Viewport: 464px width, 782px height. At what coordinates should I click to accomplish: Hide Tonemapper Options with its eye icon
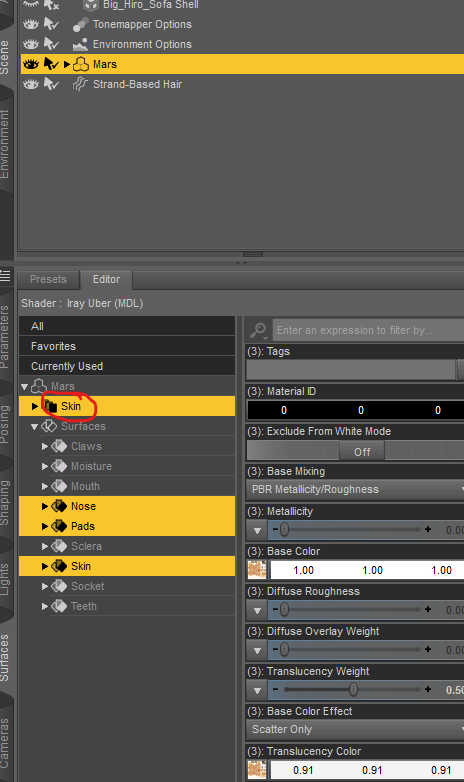pos(31,24)
